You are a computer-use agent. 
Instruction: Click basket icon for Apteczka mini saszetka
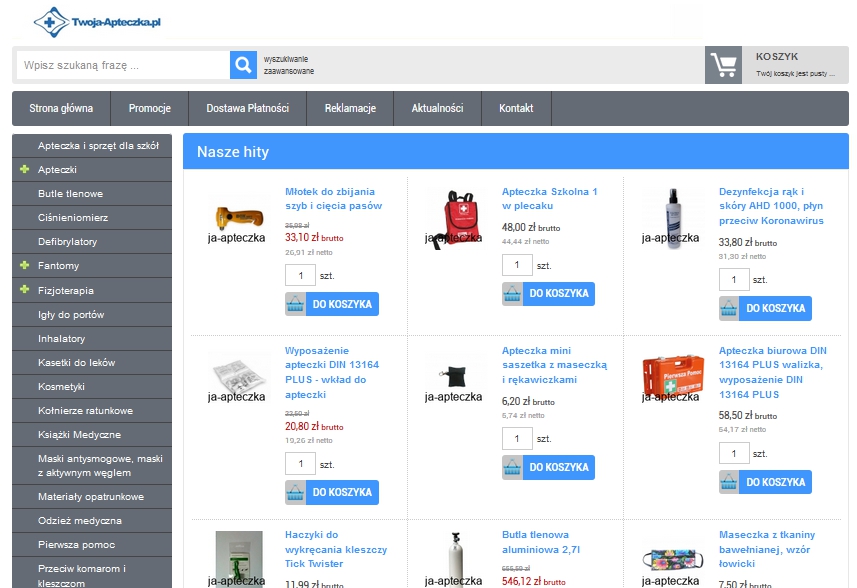pyautogui.click(x=513, y=468)
